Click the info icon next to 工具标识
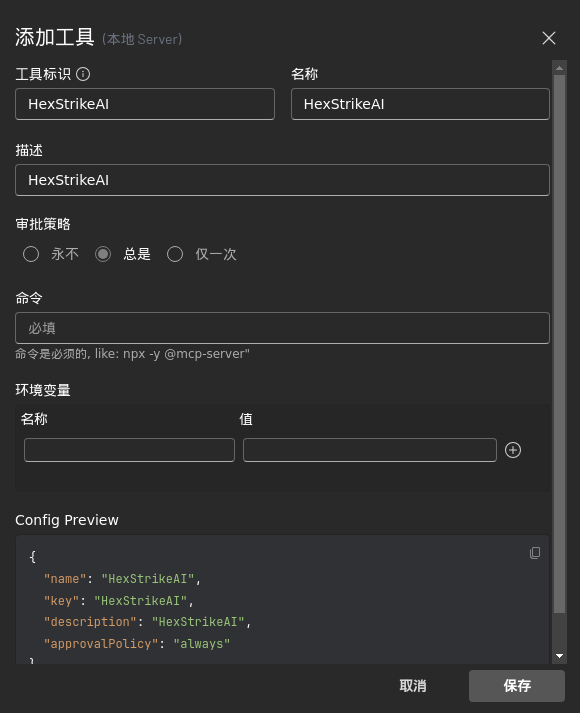The height and width of the screenshot is (713, 580). click(83, 74)
